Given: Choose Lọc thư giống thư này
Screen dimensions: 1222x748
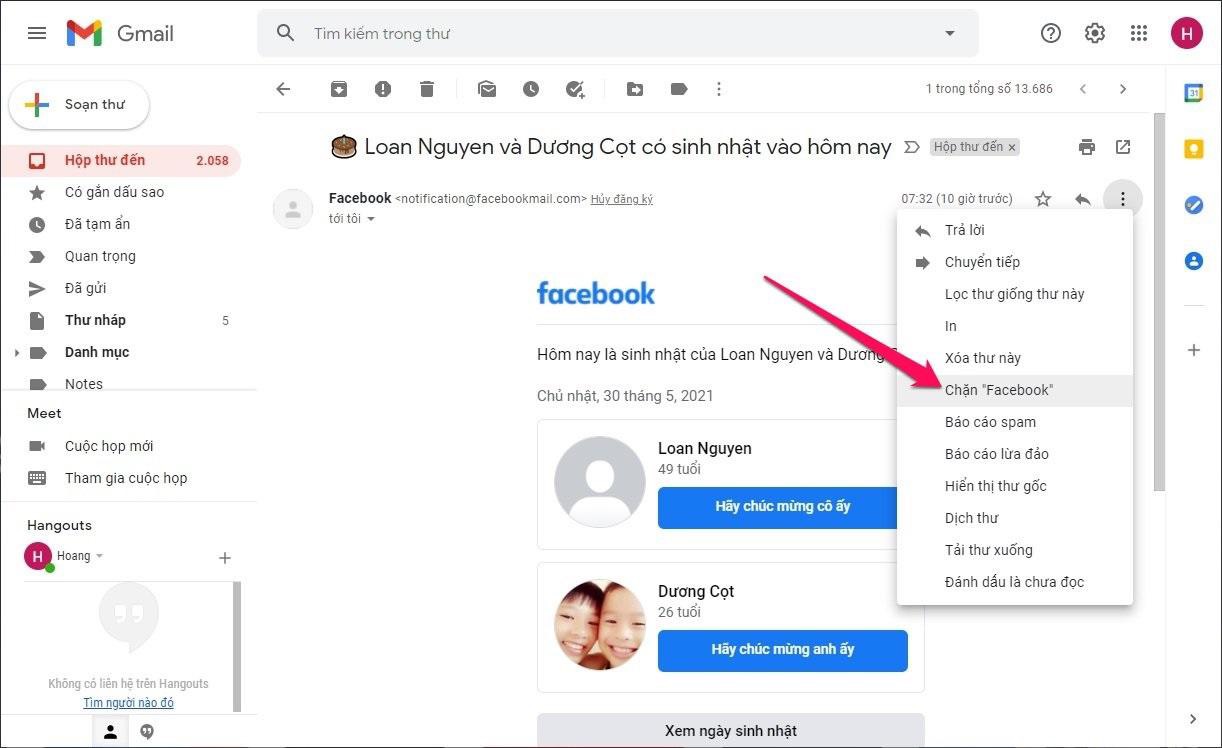Looking at the screenshot, I should [1015, 294].
